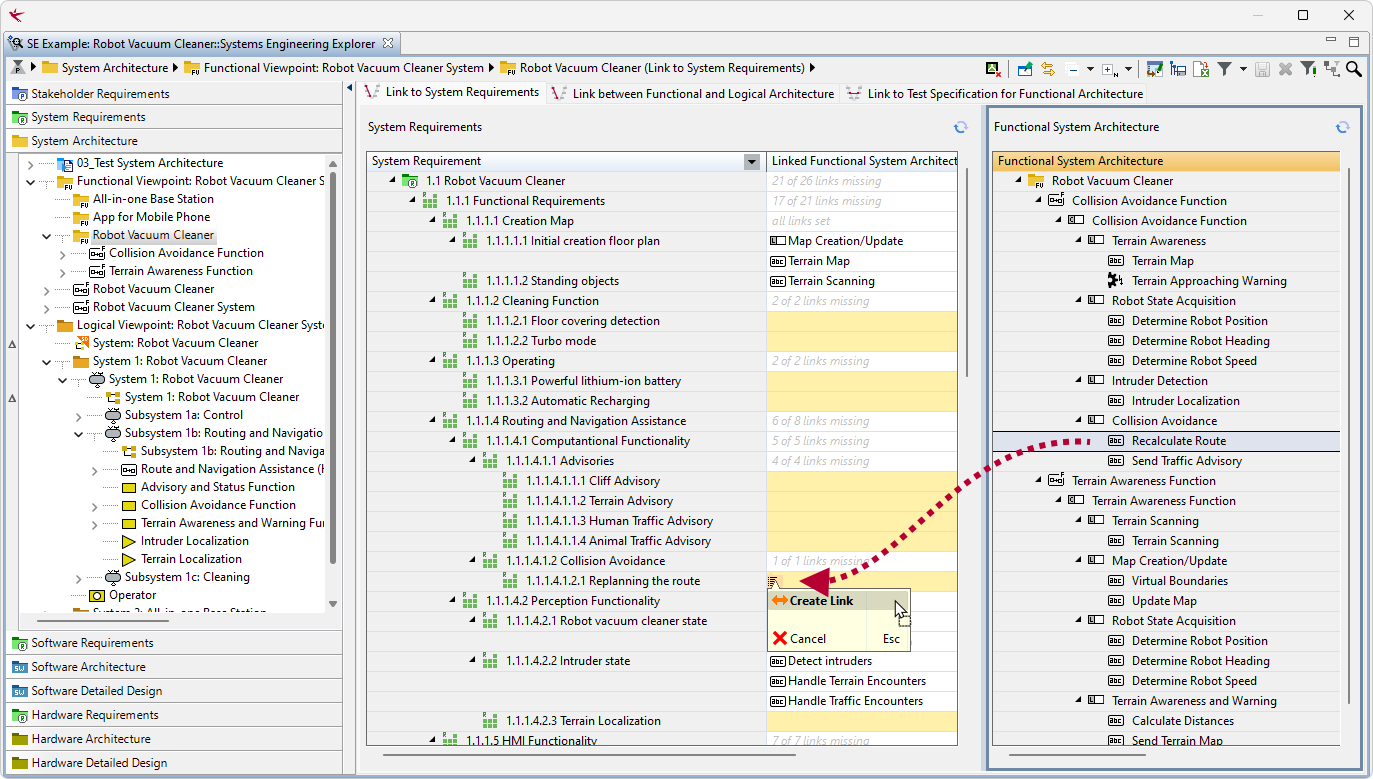Click the disabled save floppy icon
The width and height of the screenshot is (1373, 779).
coord(1262,69)
